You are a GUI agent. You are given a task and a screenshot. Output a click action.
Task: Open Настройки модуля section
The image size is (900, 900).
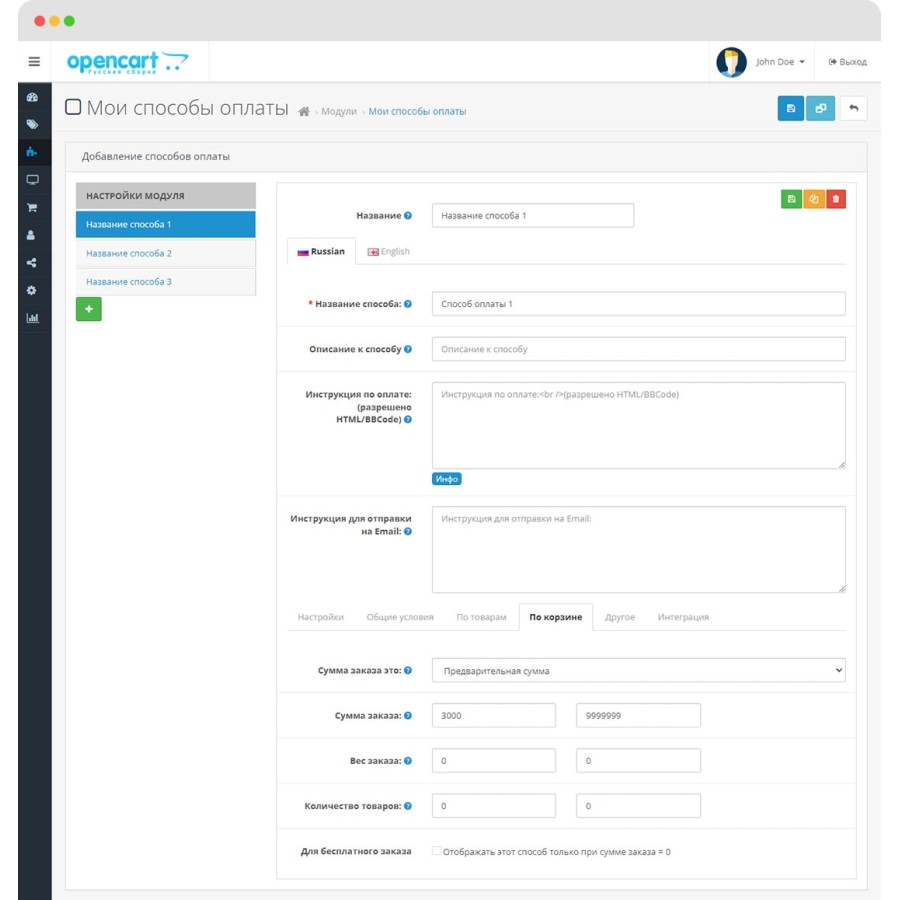tap(165, 196)
